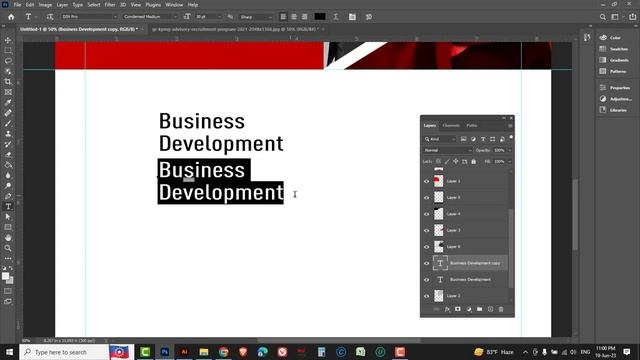The width and height of the screenshot is (640, 360).
Task: Click foreground color swatch in toolbar
Action: pos(5,276)
